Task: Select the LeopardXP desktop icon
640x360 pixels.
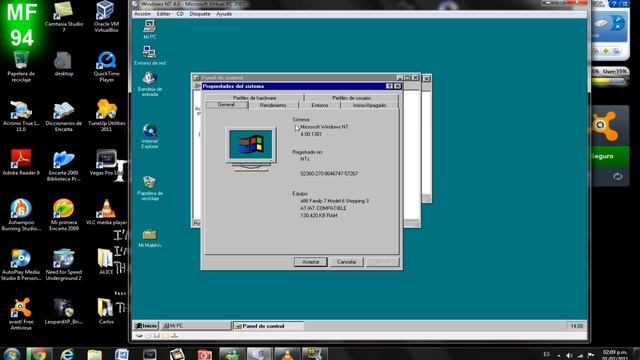Action: (64, 312)
